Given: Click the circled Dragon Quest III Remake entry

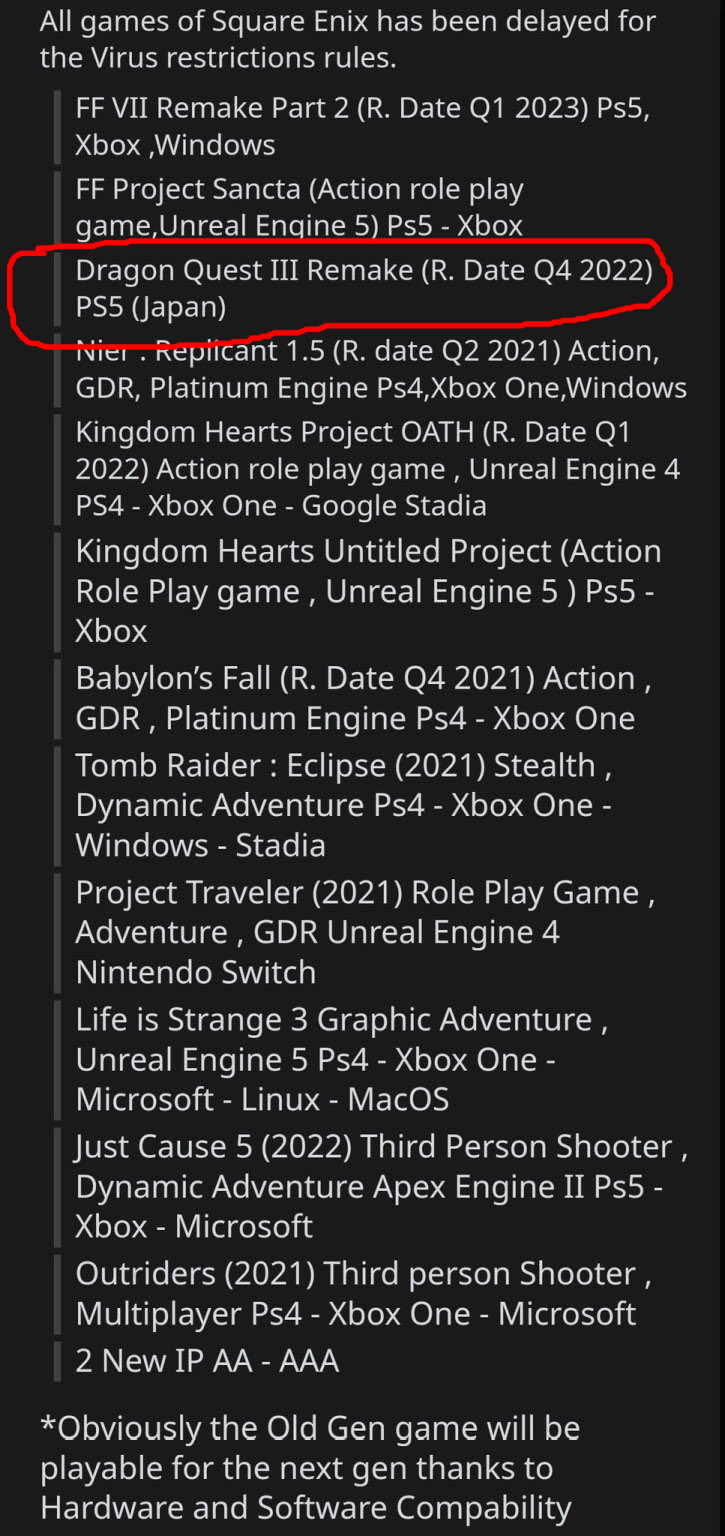Looking at the screenshot, I should 364,288.
